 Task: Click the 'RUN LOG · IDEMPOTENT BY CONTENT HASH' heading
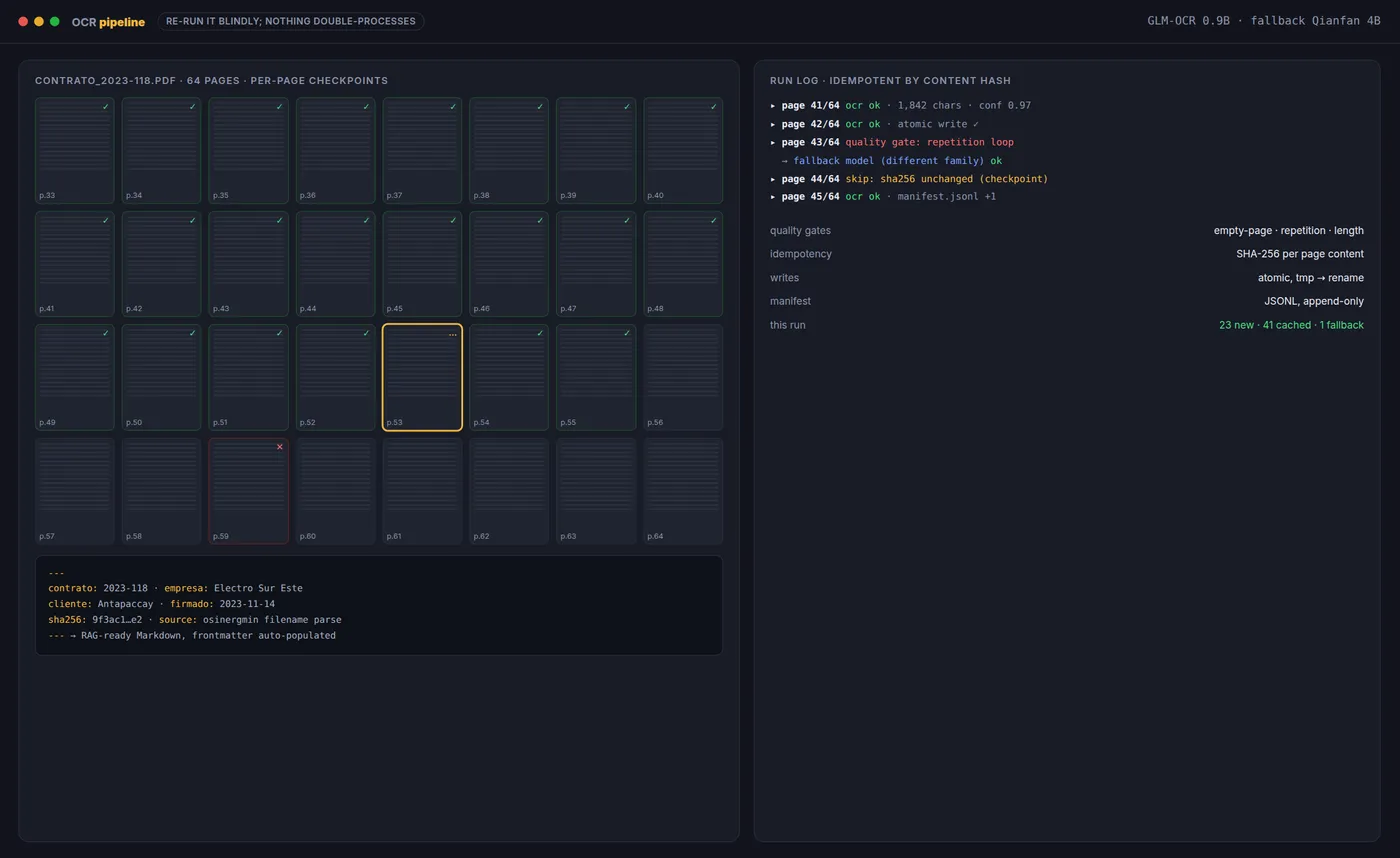pyautogui.click(x=890, y=81)
